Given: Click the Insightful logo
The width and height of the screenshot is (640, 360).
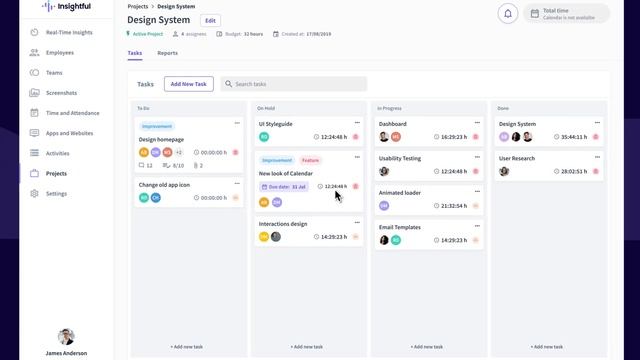Looking at the screenshot, I should pos(66,7).
